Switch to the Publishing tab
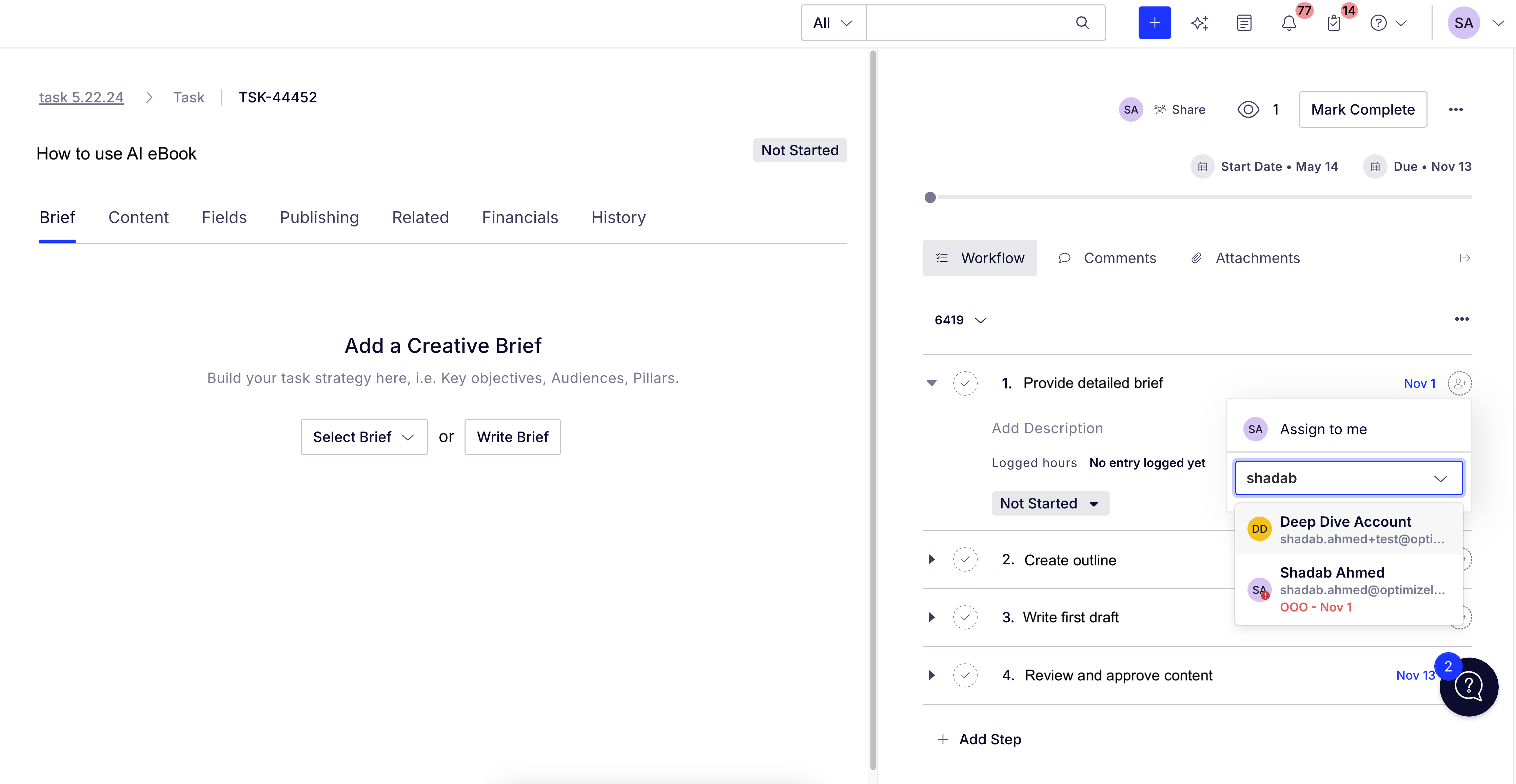 pos(319,218)
